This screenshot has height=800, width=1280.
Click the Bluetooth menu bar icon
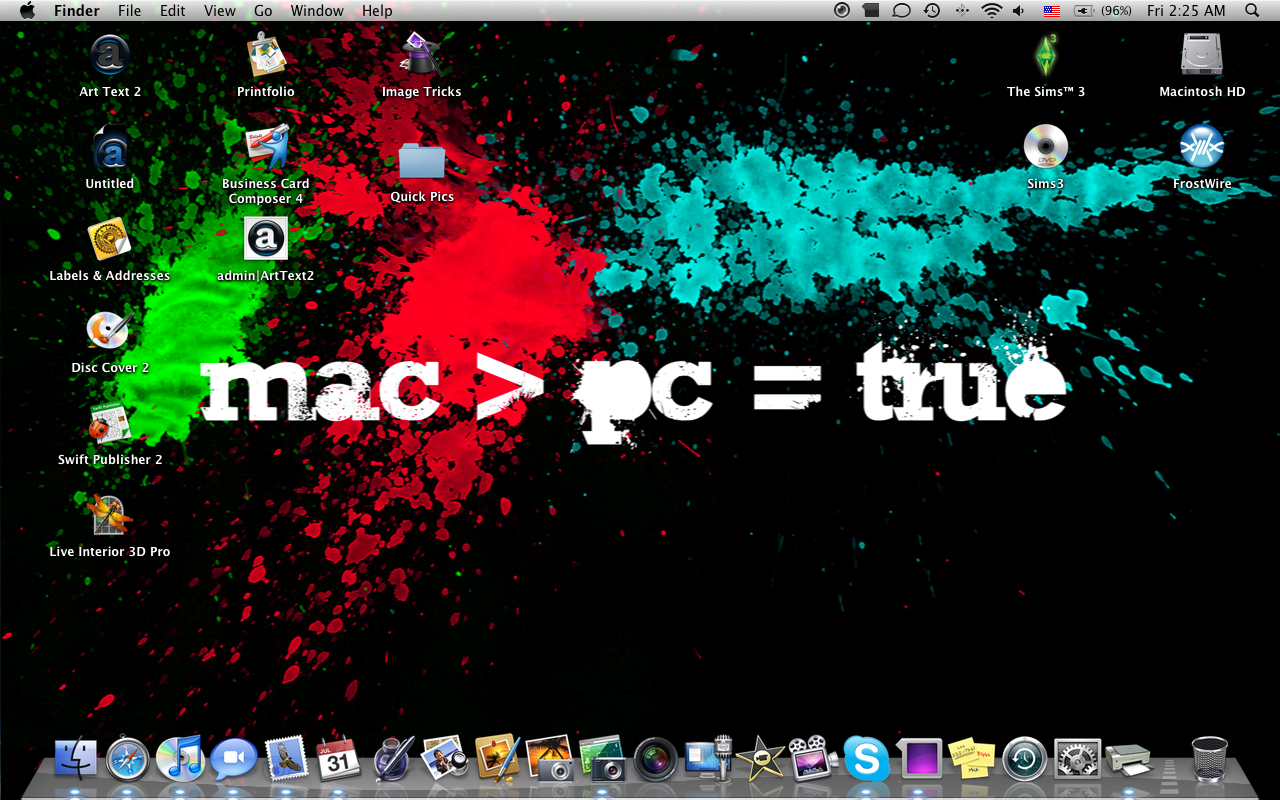[x=962, y=10]
